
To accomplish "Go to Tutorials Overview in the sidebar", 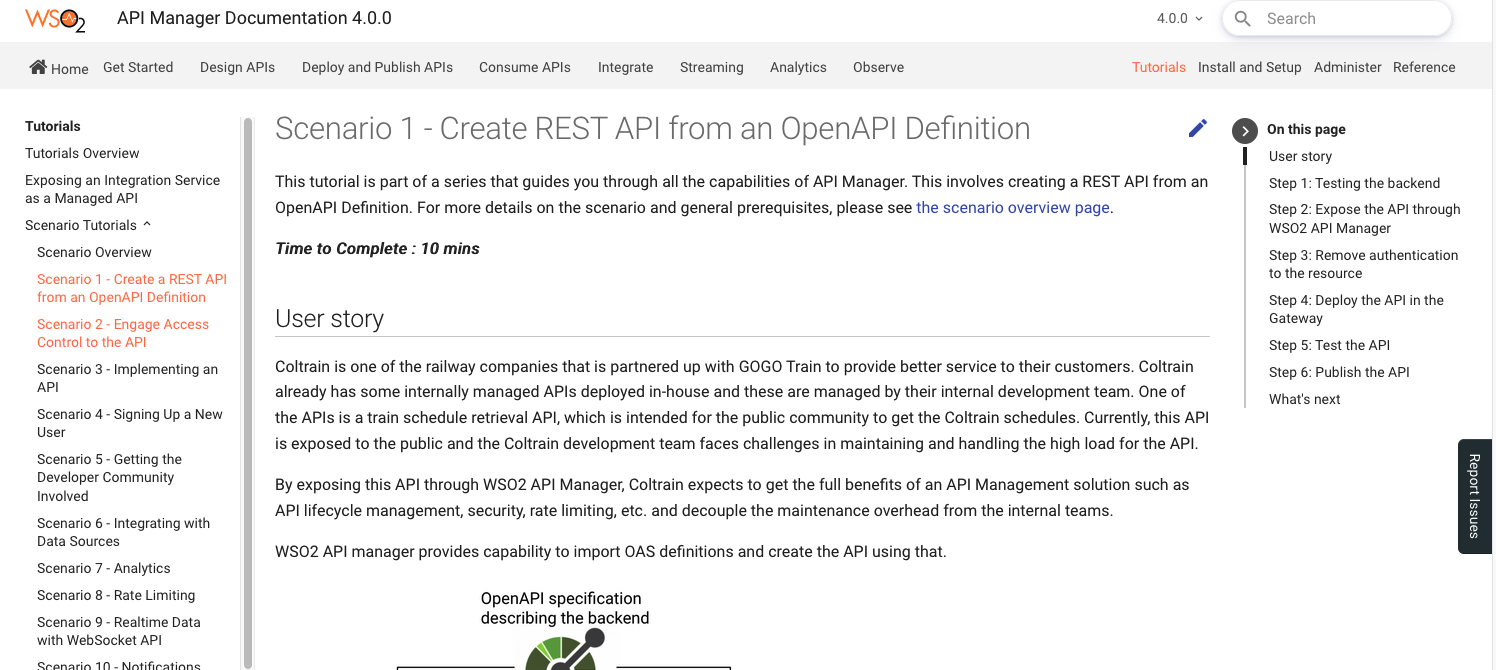I will (x=82, y=153).
